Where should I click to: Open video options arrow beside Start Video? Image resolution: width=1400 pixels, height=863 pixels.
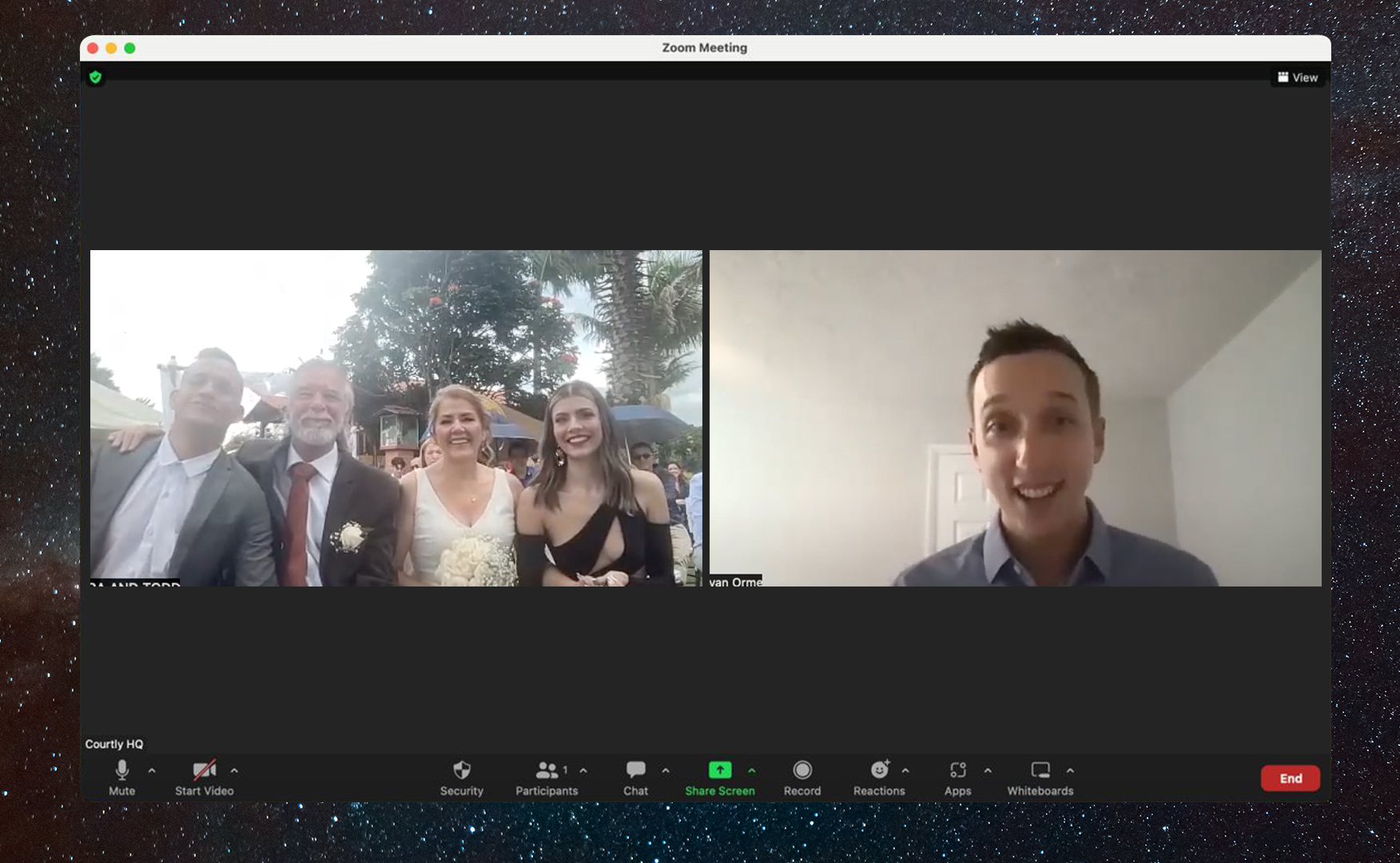(x=234, y=770)
